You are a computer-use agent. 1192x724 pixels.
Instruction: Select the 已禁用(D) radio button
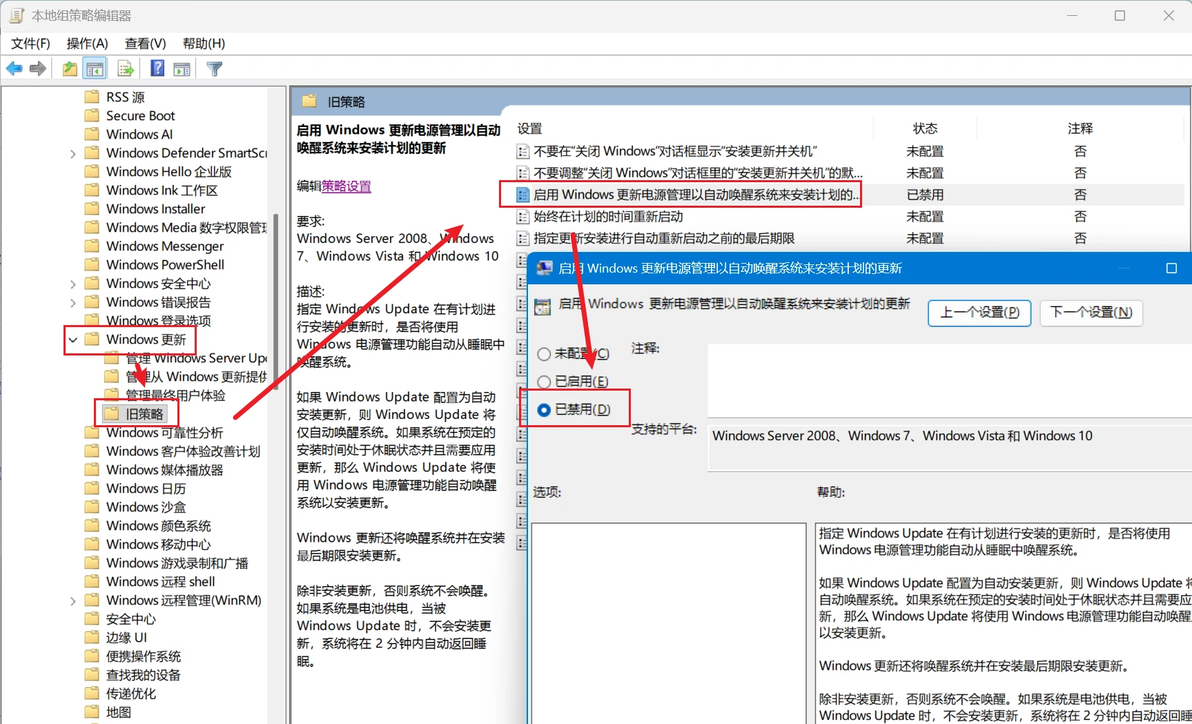(x=544, y=410)
